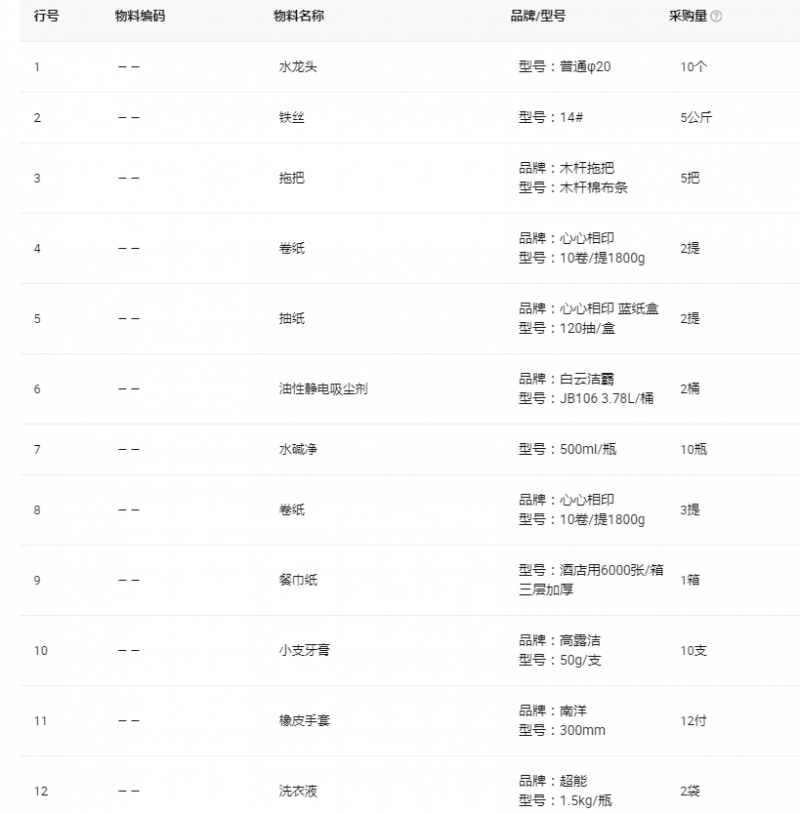Screen dimensions: 800x813
Task: Click 抽纸 in row 5
Action: point(292,318)
